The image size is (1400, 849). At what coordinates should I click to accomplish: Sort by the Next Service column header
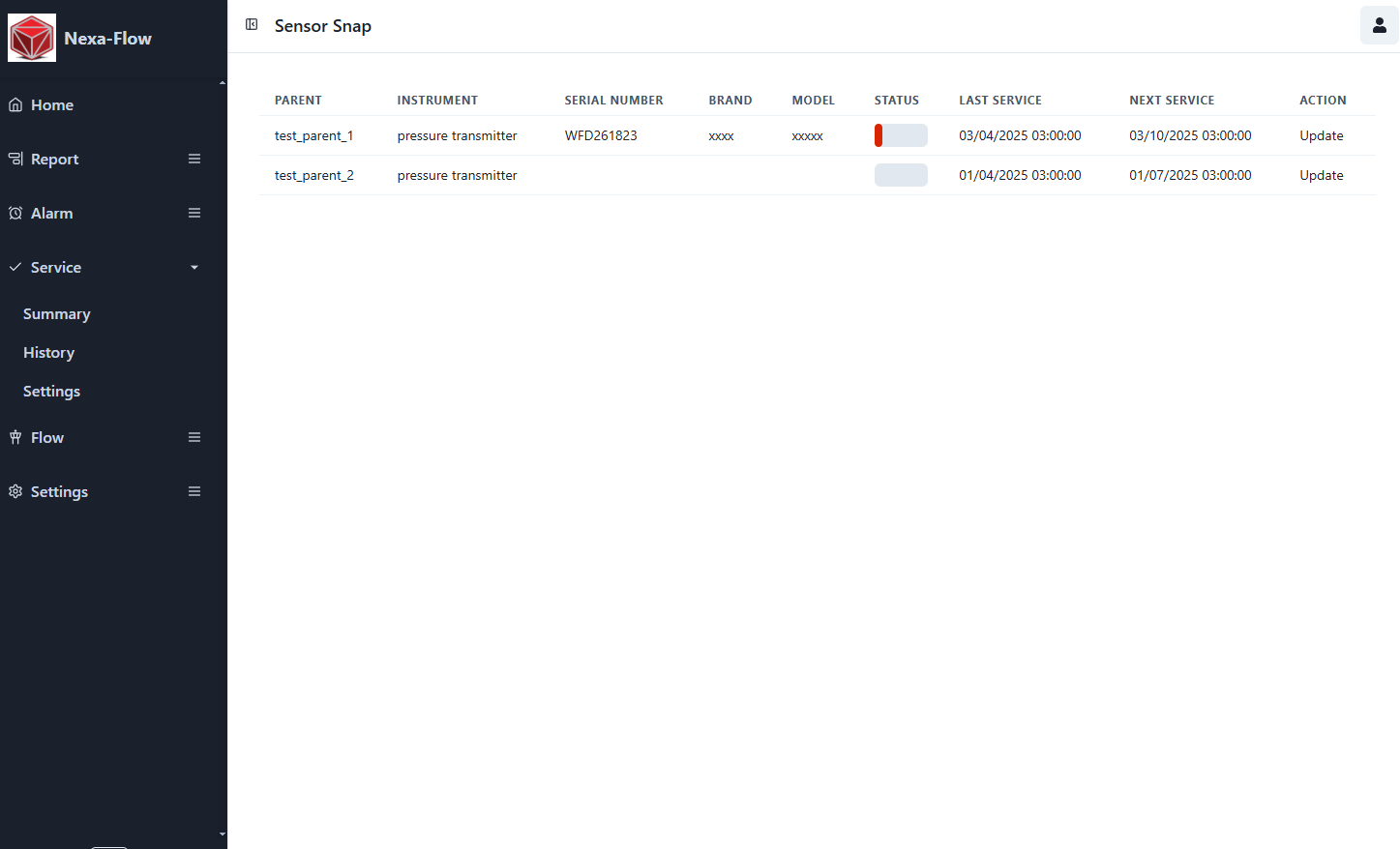click(x=1171, y=100)
